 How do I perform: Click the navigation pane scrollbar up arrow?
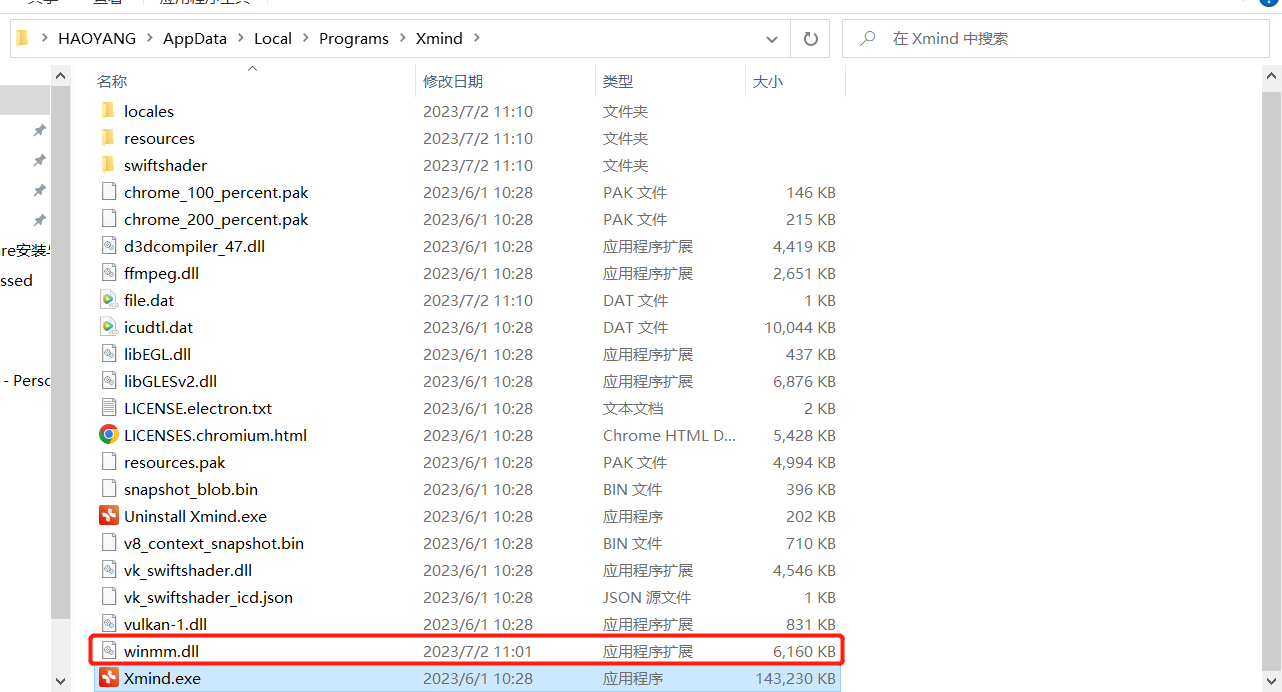(59, 75)
